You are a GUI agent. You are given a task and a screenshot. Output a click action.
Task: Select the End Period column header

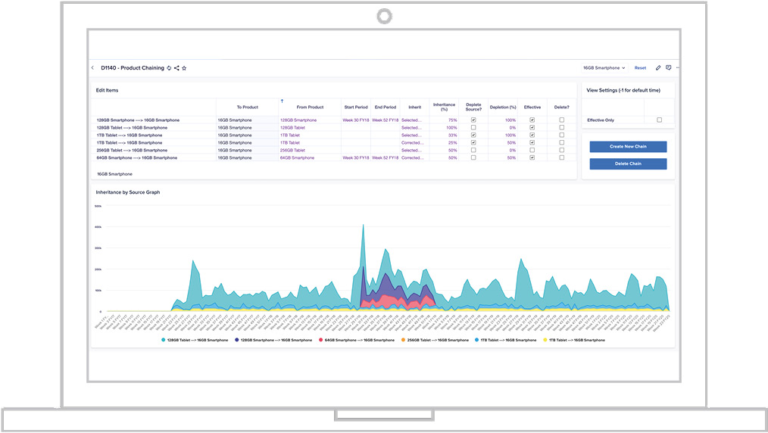(385, 107)
